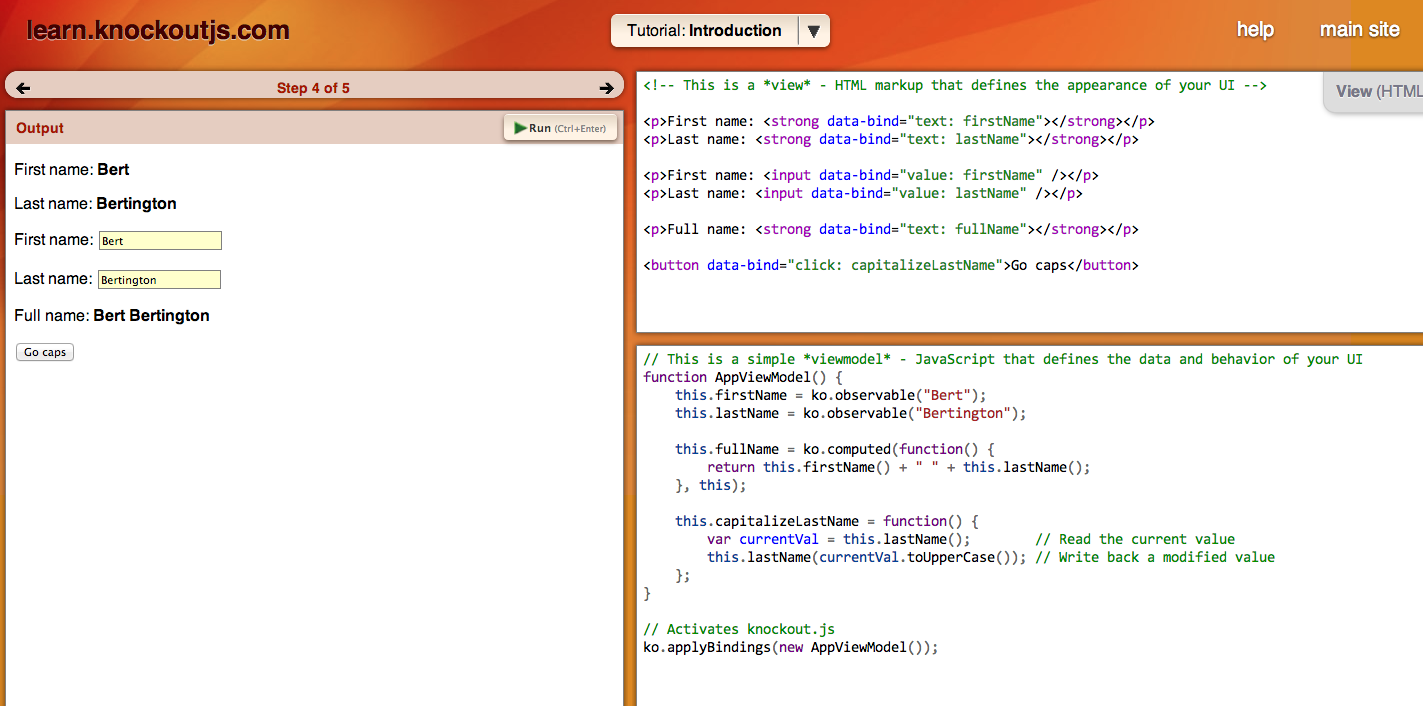Click the ko.observable("Bert") code line
Image resolution: width=1423 pixels, height=706 pixels.
[x=831, y=396]
